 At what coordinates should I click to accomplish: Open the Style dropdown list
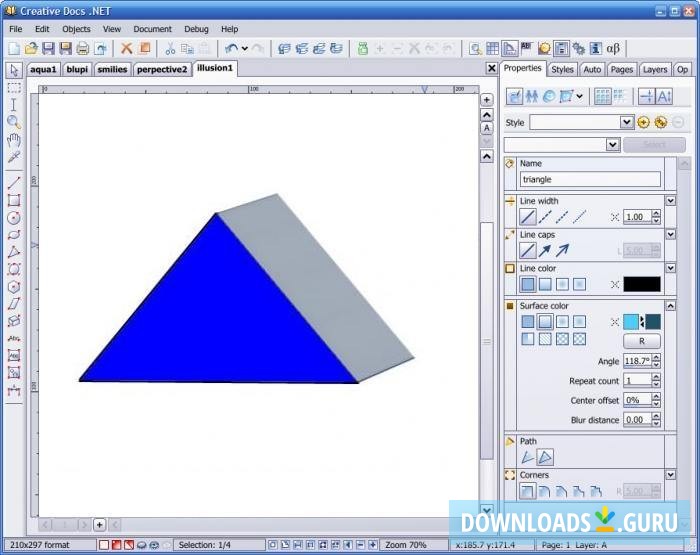[626, 122]
